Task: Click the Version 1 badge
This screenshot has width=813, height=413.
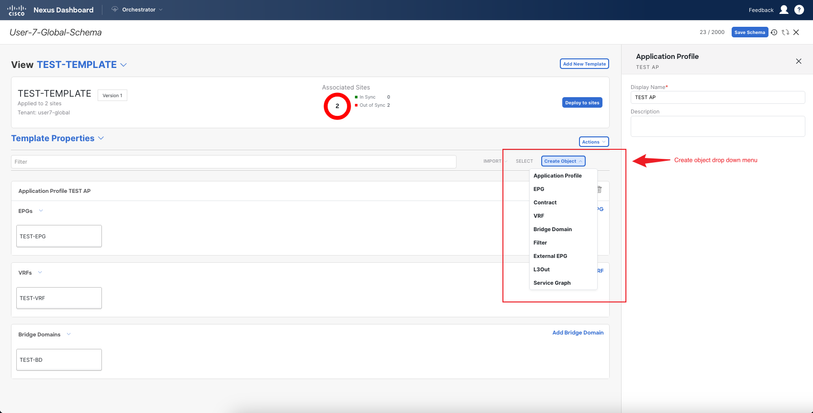Action: coord(113,95)
